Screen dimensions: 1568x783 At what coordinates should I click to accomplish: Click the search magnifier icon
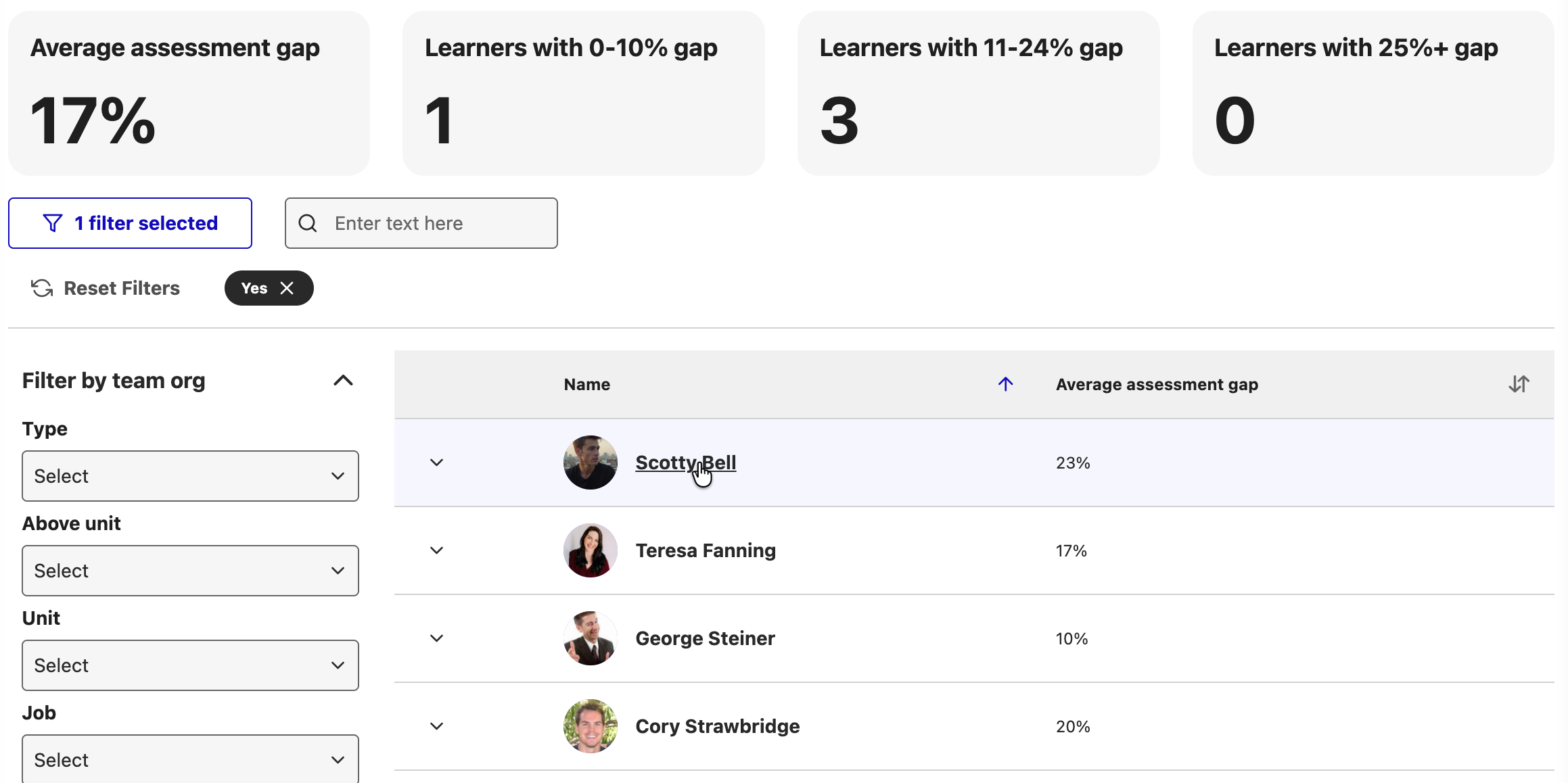click(x=308, y=223)
